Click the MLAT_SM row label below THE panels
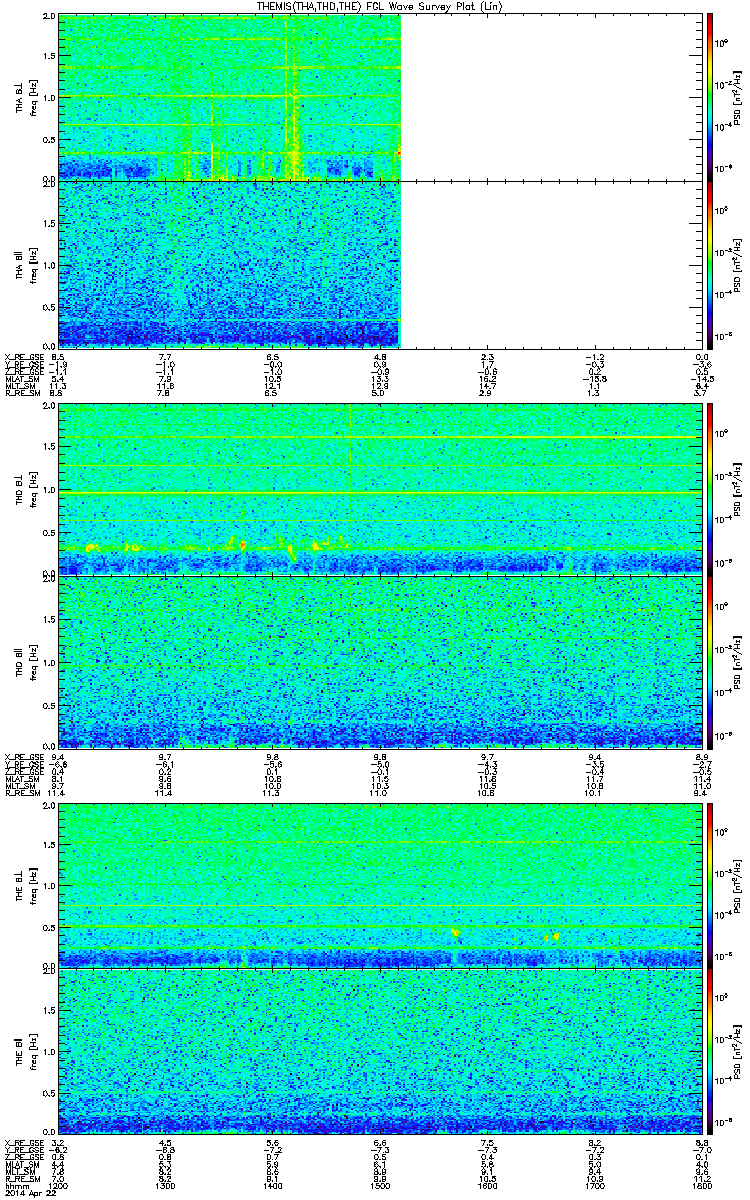This screenshot has height=1200, width=750. click(x=21, y=1166)
